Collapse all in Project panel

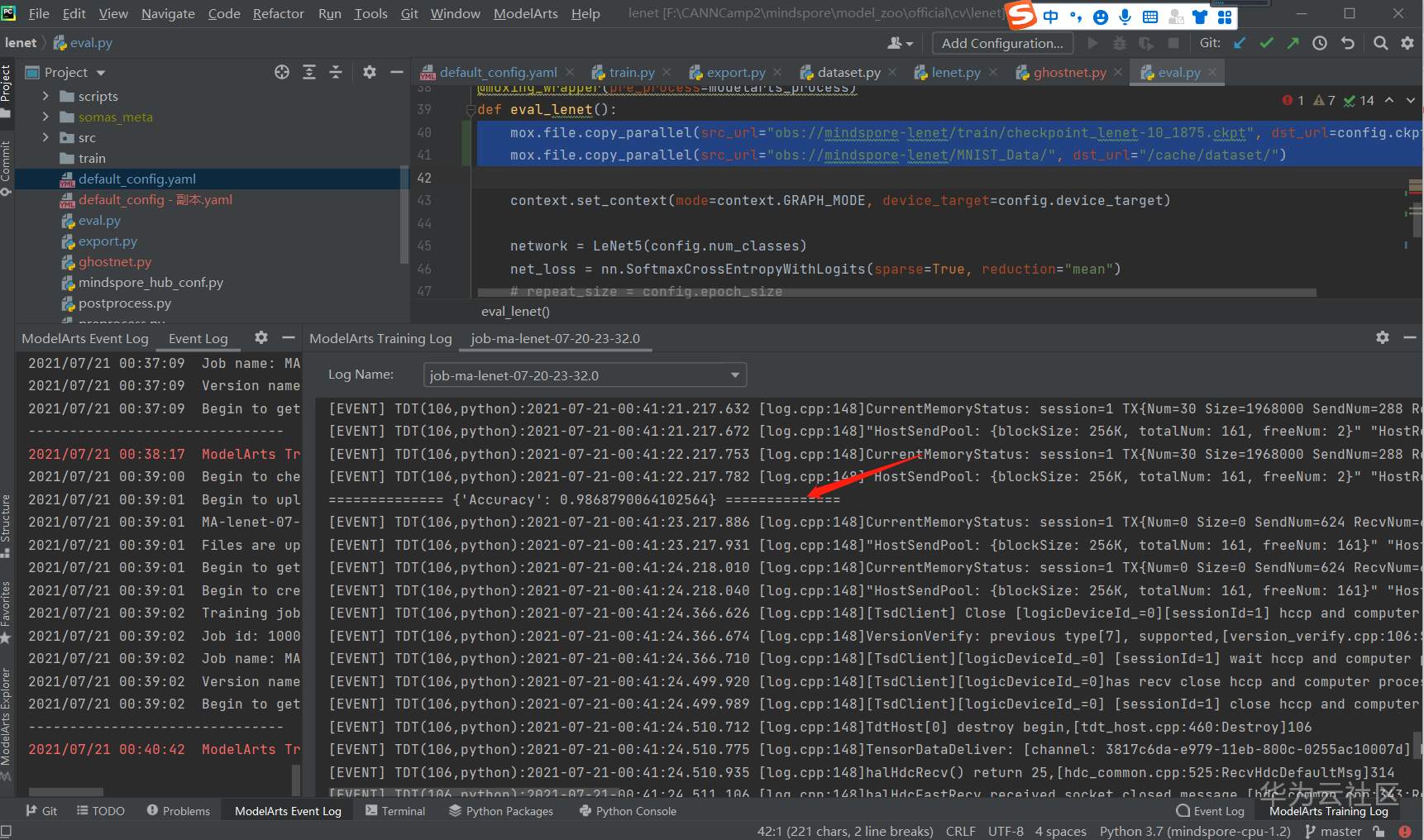coord(336,73)
